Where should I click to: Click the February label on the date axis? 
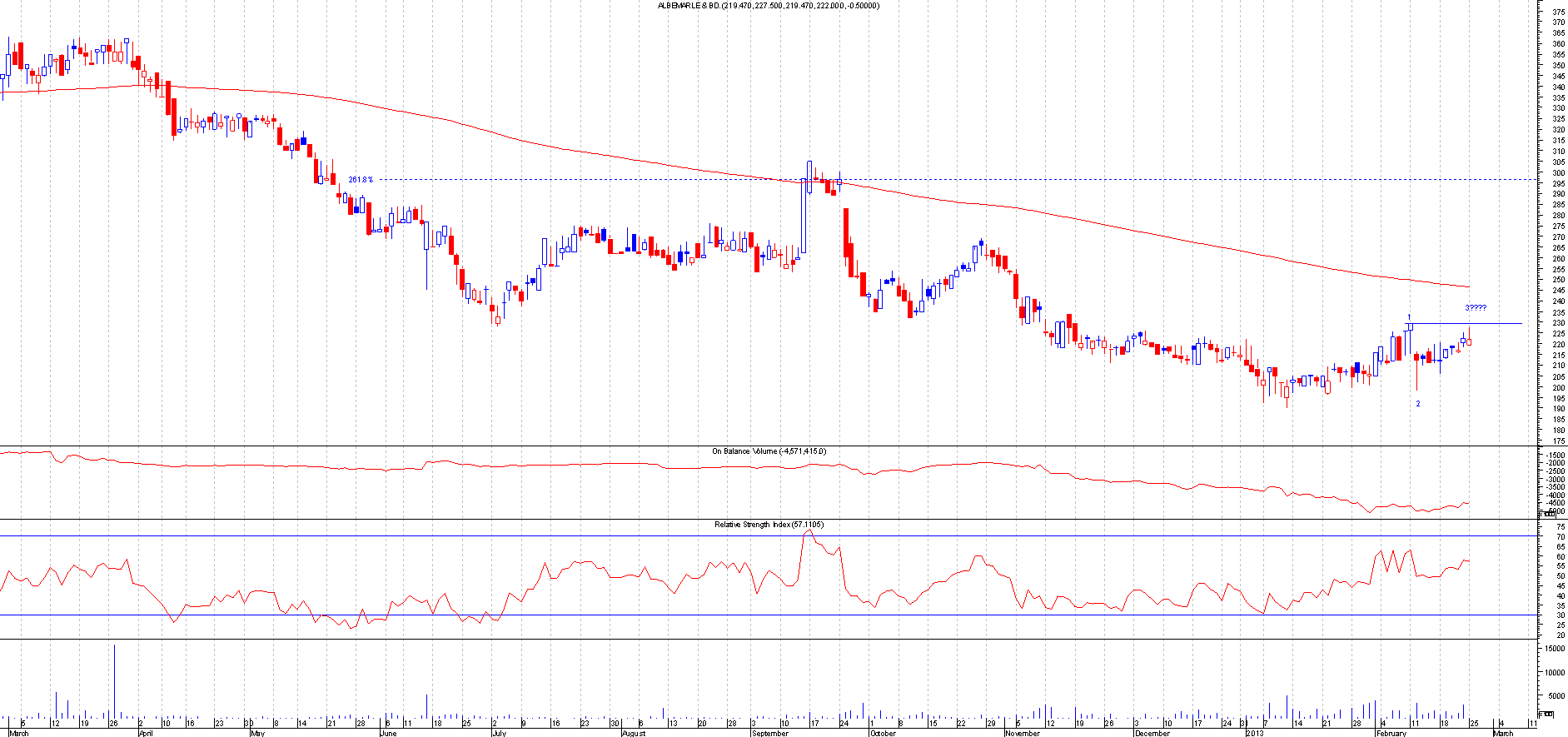1393,734
